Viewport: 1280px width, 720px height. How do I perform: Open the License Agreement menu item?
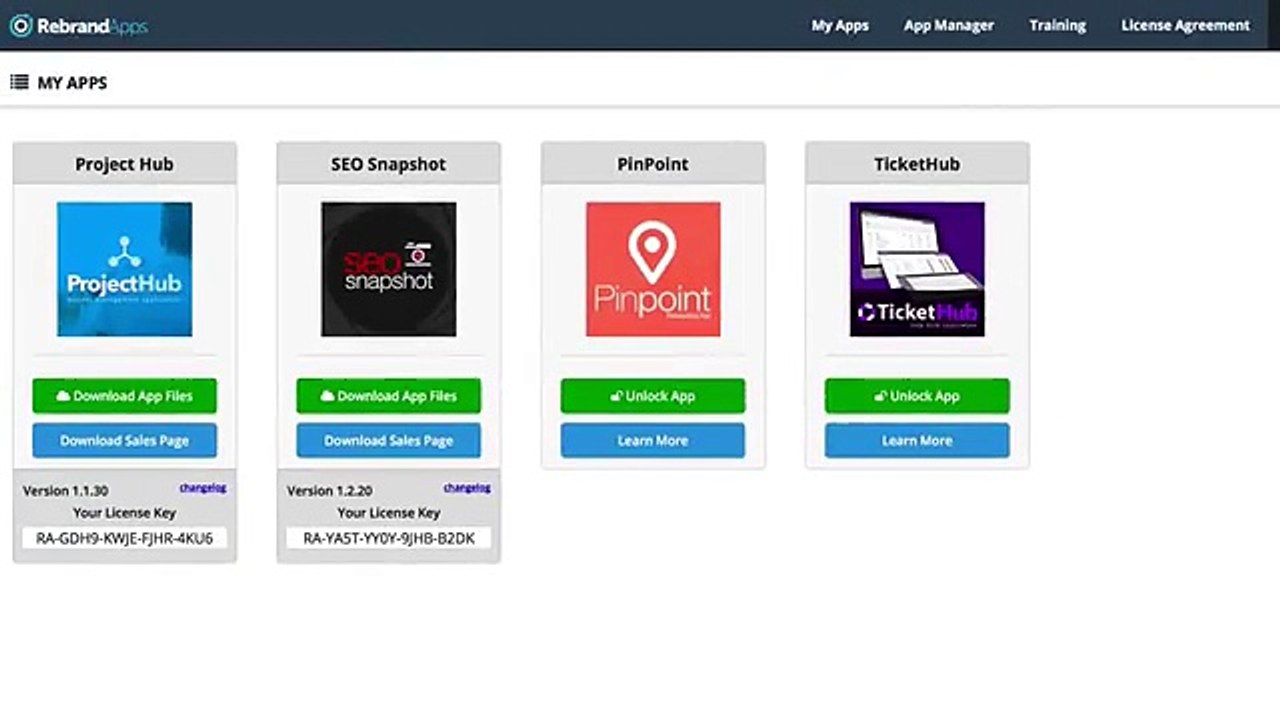click(x=1185, y=26)
